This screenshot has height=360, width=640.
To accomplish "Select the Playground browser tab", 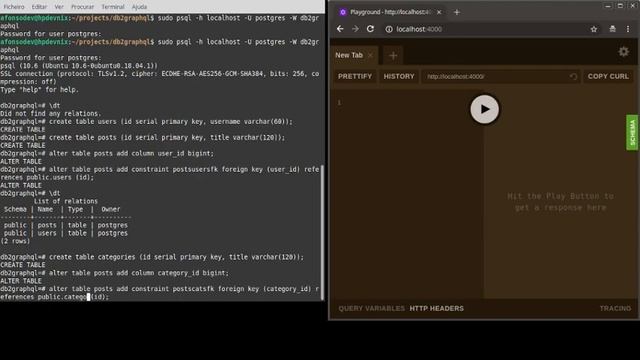I will 390,12.
